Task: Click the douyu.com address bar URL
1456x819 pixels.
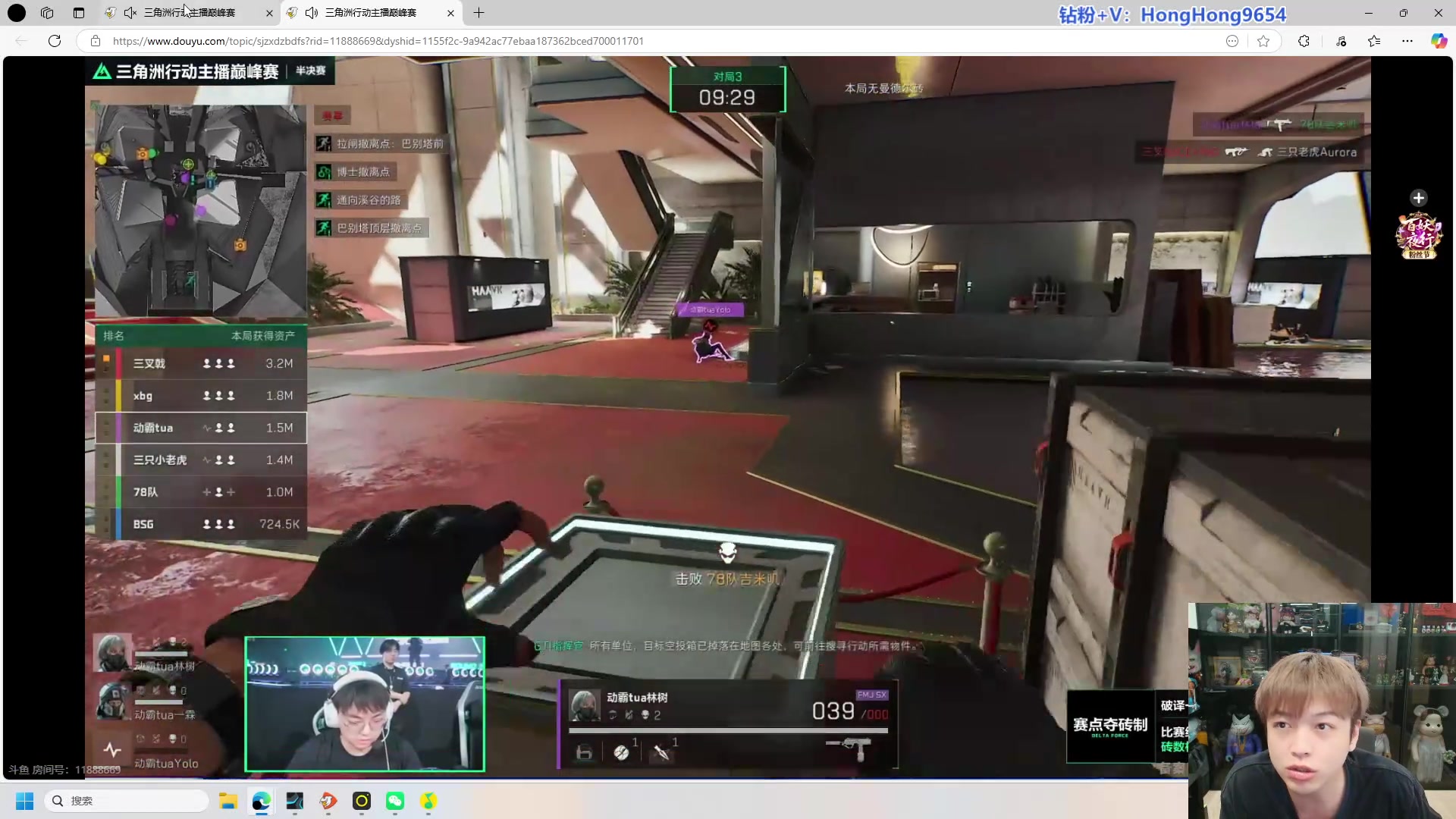Action: click(378, 41)
